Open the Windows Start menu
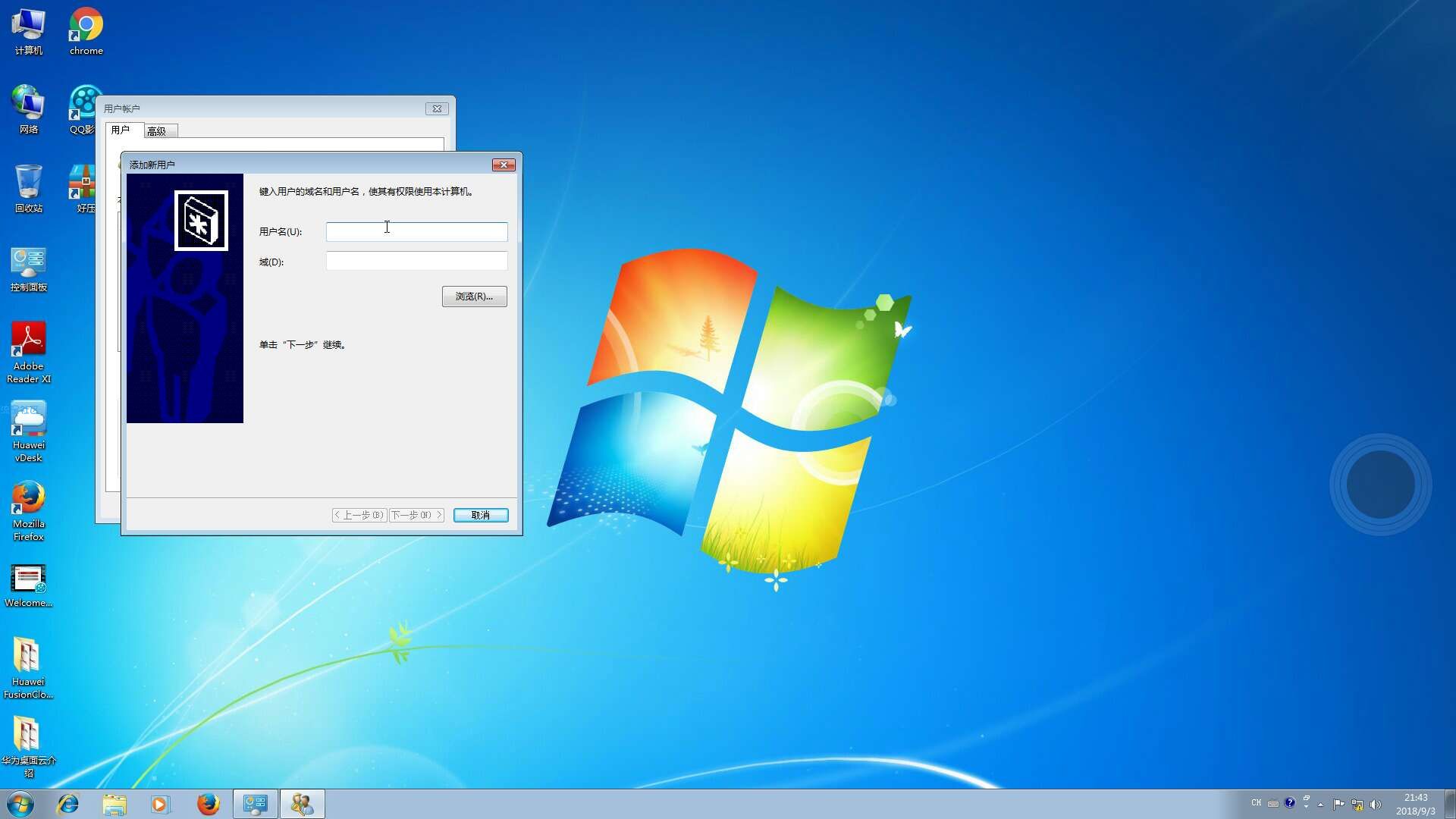Viewport: 1456px width, 819px height. [x=20, y=804]
